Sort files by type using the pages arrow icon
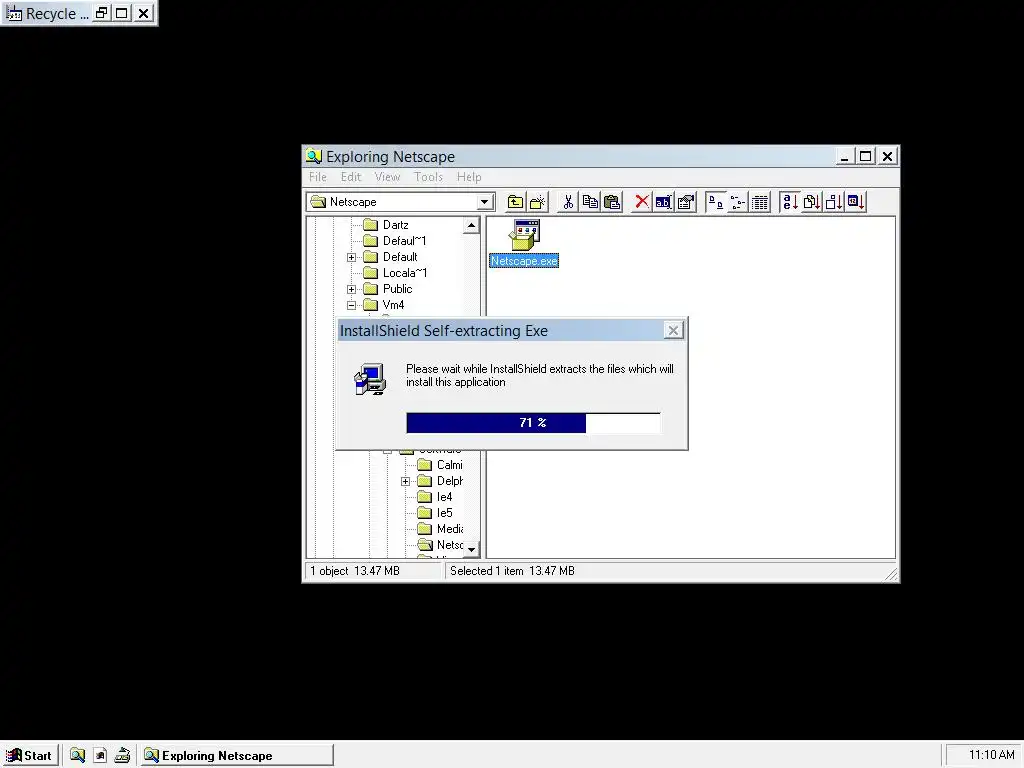 (x=812, y=202)
